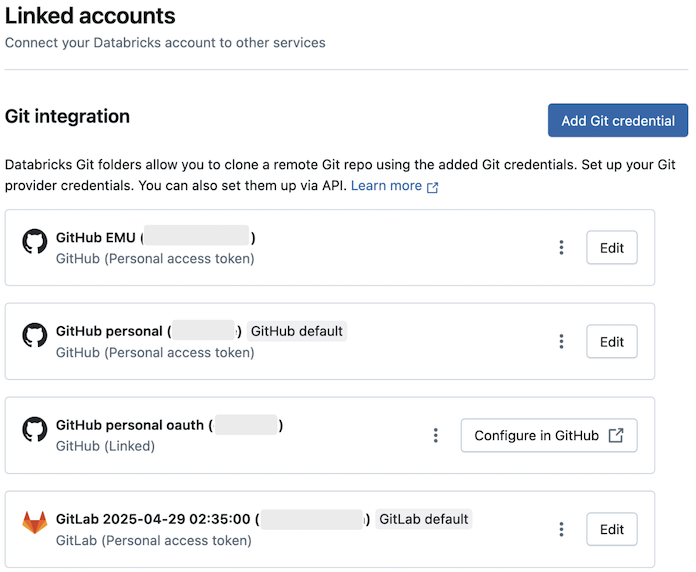Edit the GitHub EMU credential
This screenshot has height=572, width=696.
(611, 247)
